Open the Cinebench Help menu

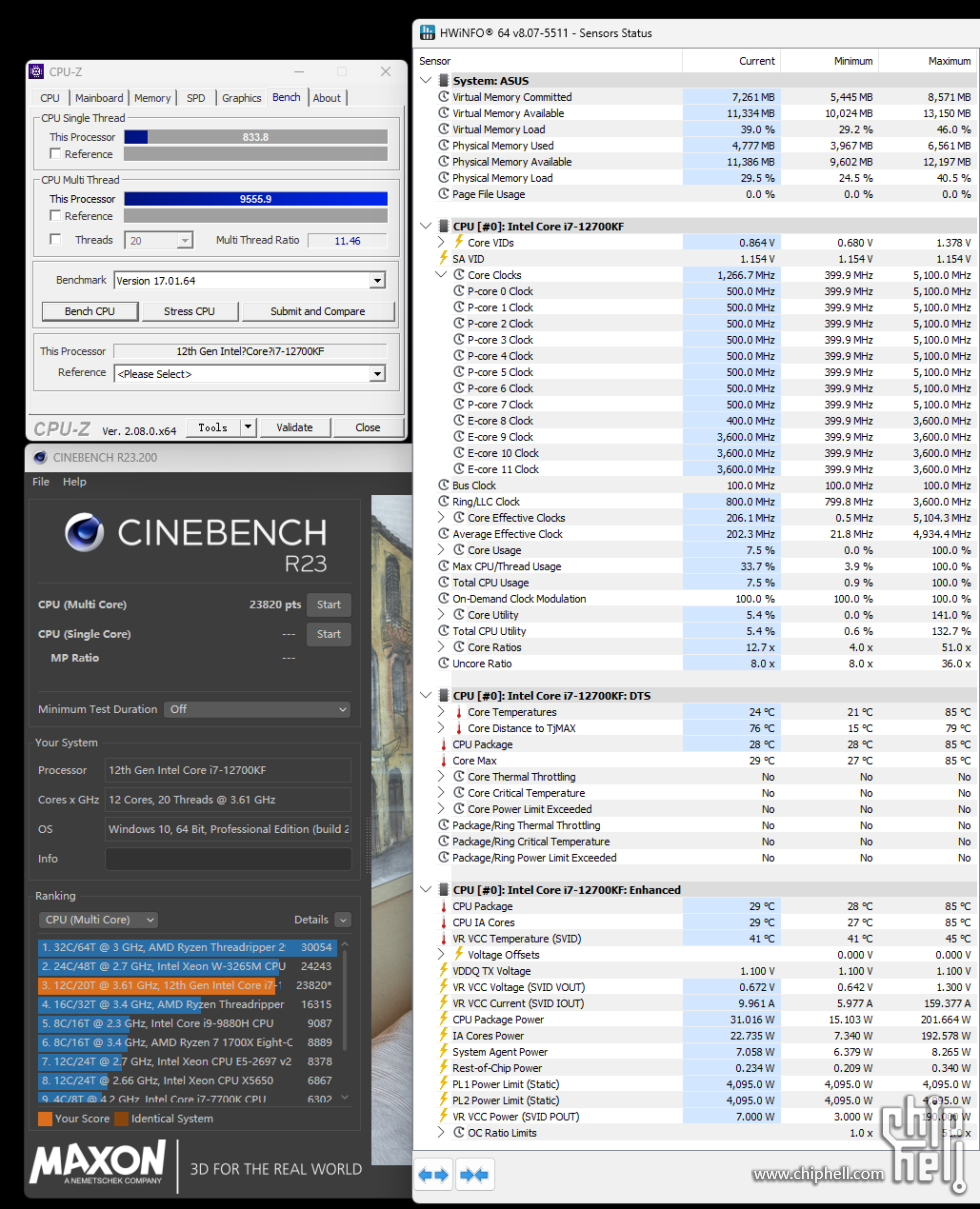point(75,482)
